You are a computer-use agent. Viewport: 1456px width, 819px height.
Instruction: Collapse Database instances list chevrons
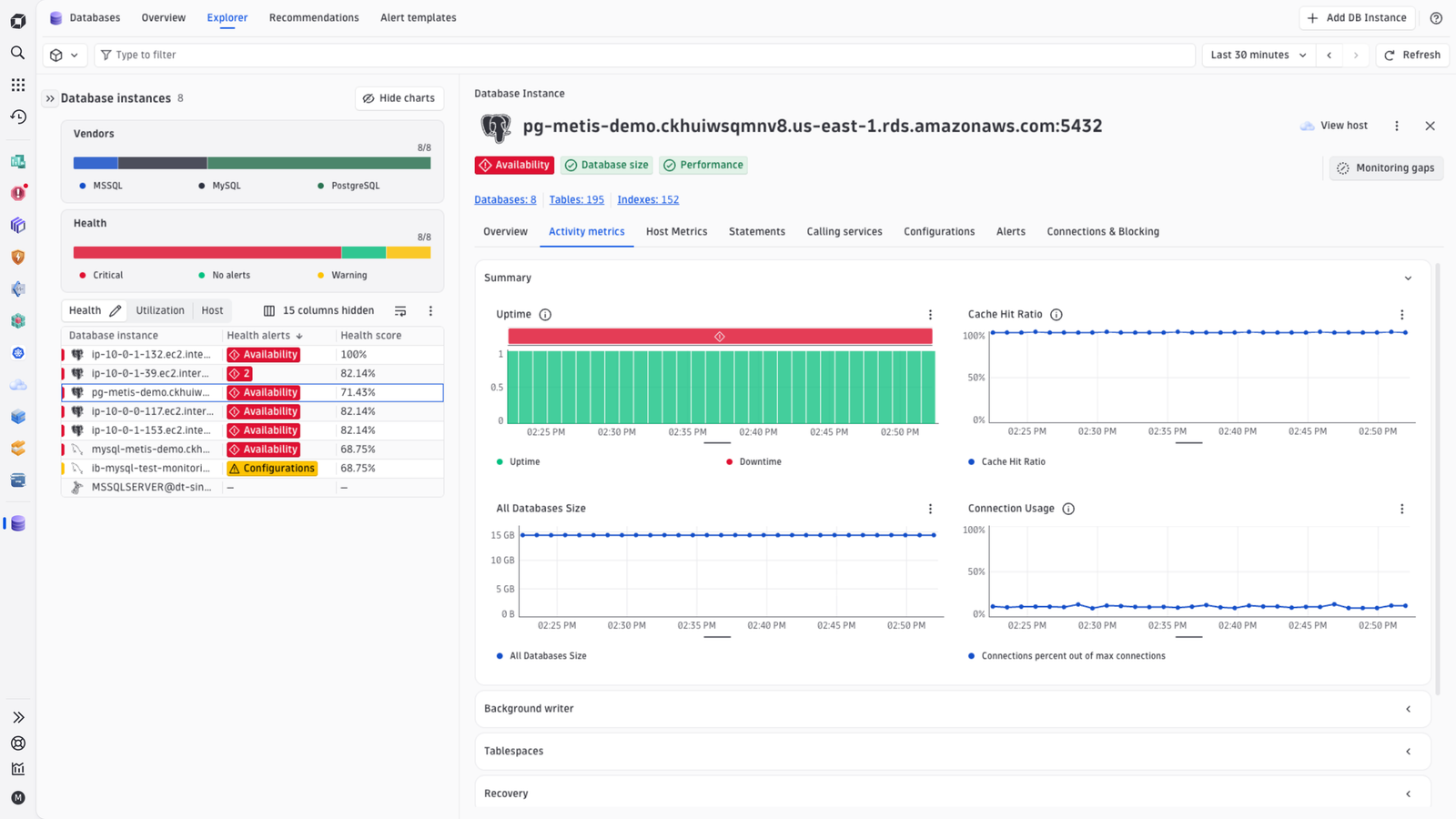pyautogui.click(x=50, y=98)
